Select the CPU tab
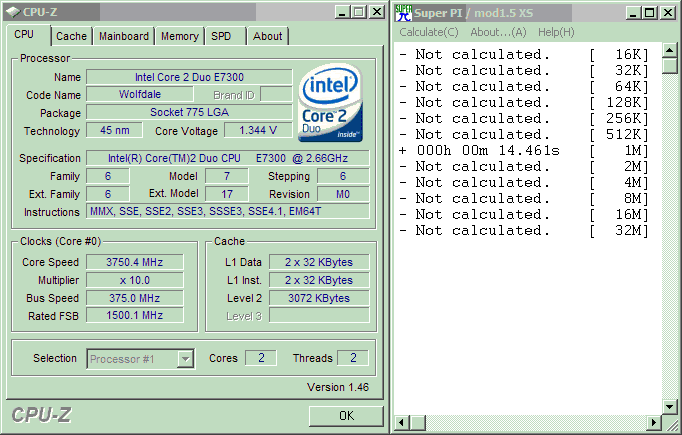The height and width of the screenshot is (435, 682). 24,34
